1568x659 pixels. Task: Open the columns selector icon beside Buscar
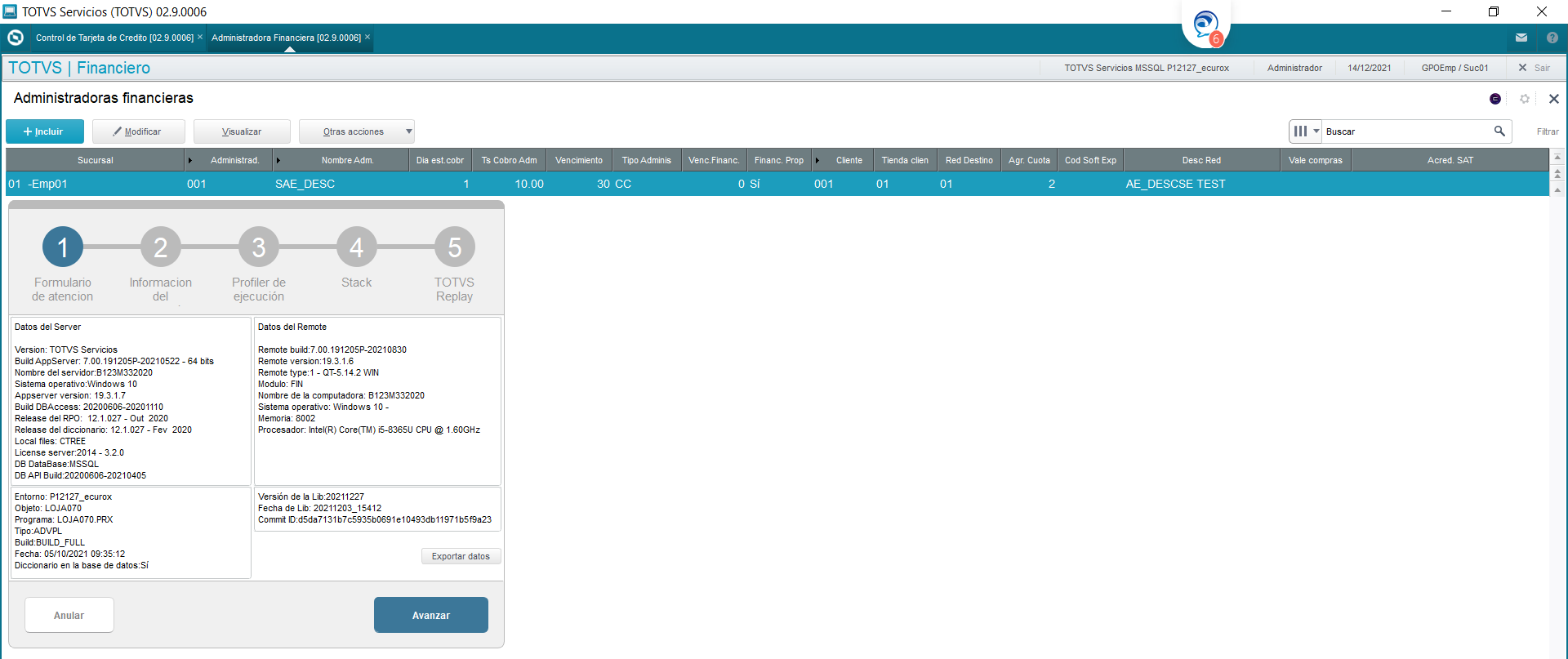click(1305, 131)
